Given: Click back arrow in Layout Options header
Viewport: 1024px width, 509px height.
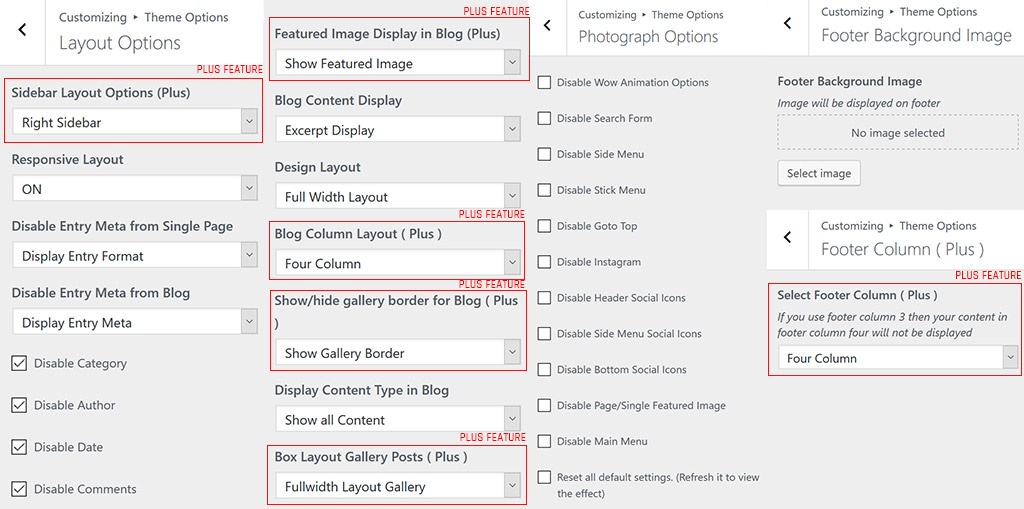Looking at the screenshot, I should pyautogui.click(x=23, y=30).
